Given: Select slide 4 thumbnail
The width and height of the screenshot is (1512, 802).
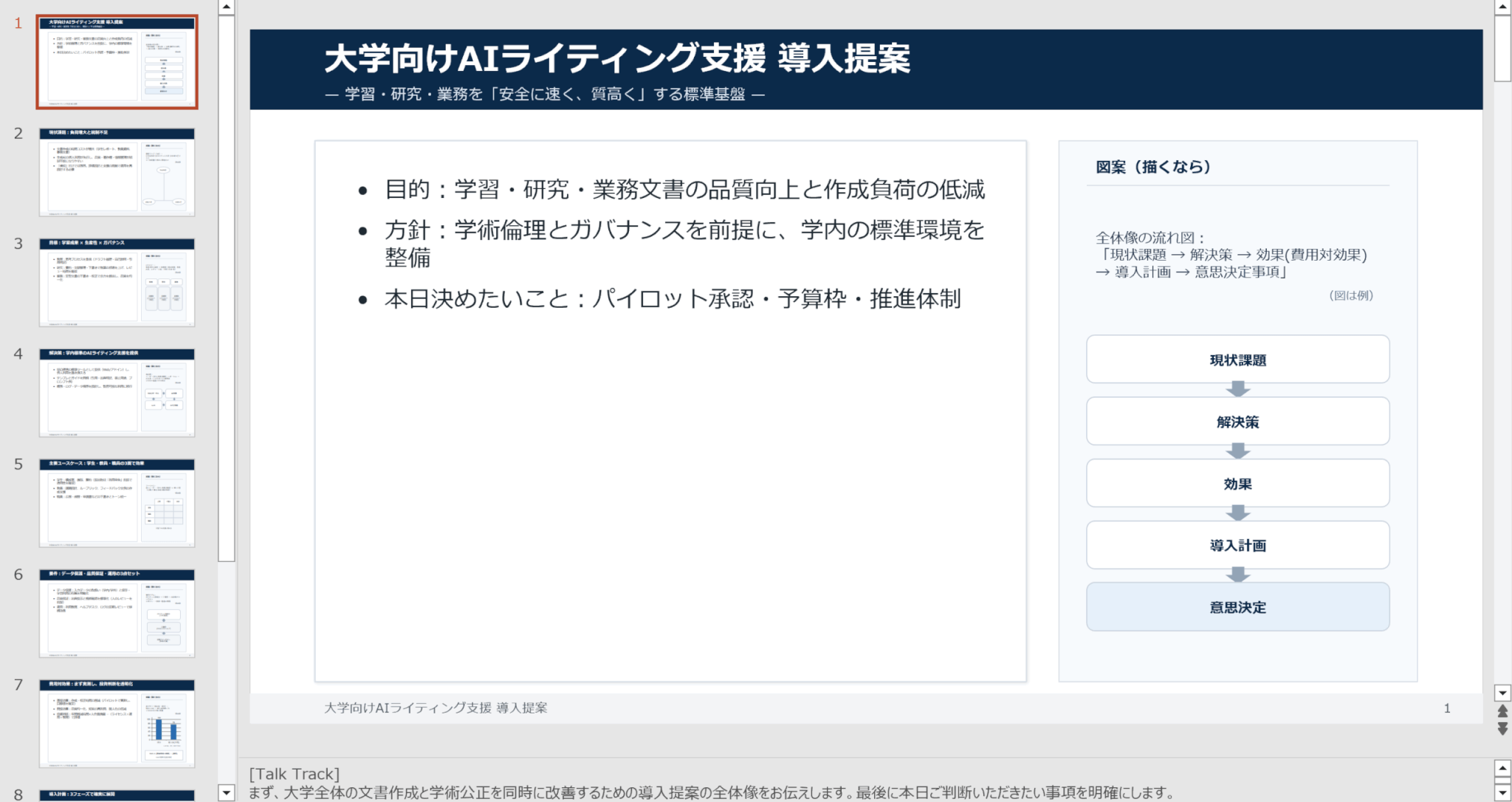Looking at the screenshot, I should point(117,393).
